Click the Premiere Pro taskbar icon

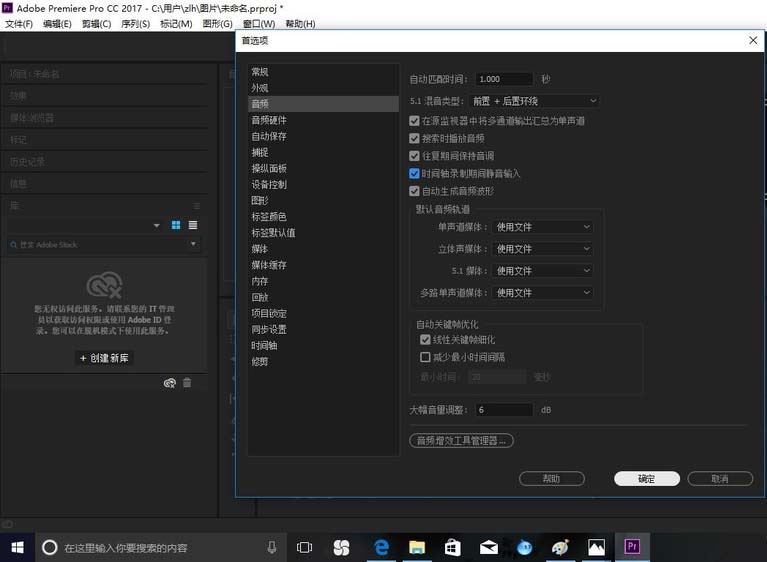coord(632,546)
